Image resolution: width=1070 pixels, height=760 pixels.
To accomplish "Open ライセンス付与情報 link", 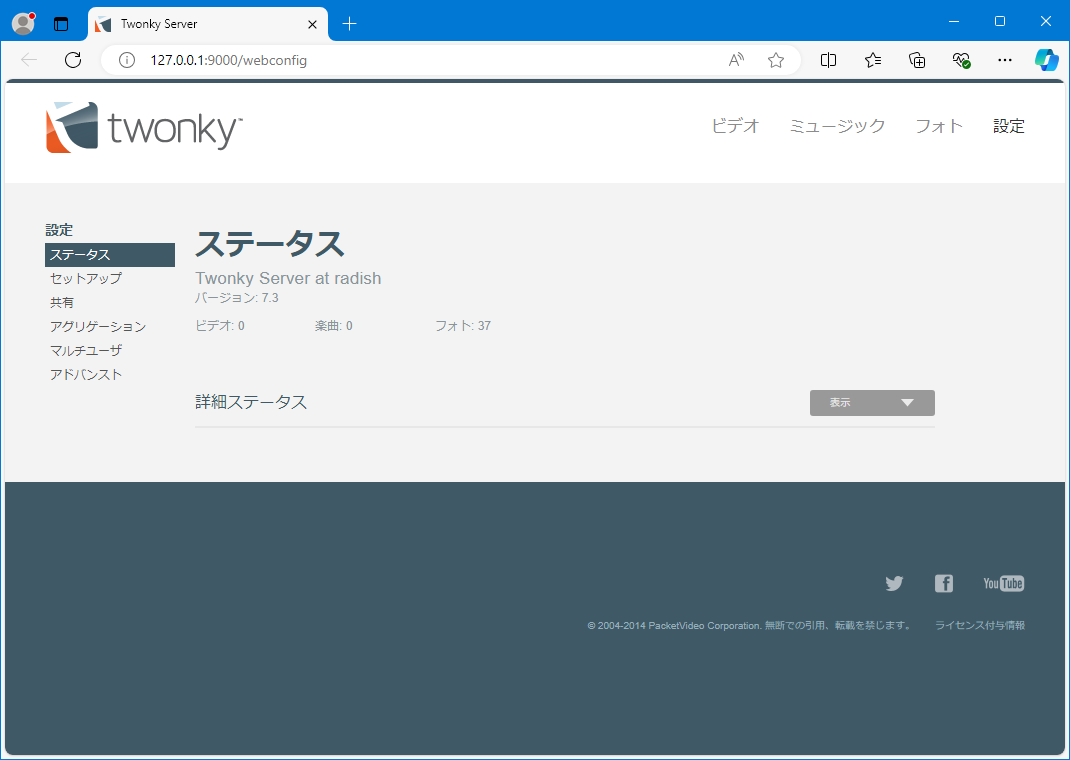I will pos(980,625).
